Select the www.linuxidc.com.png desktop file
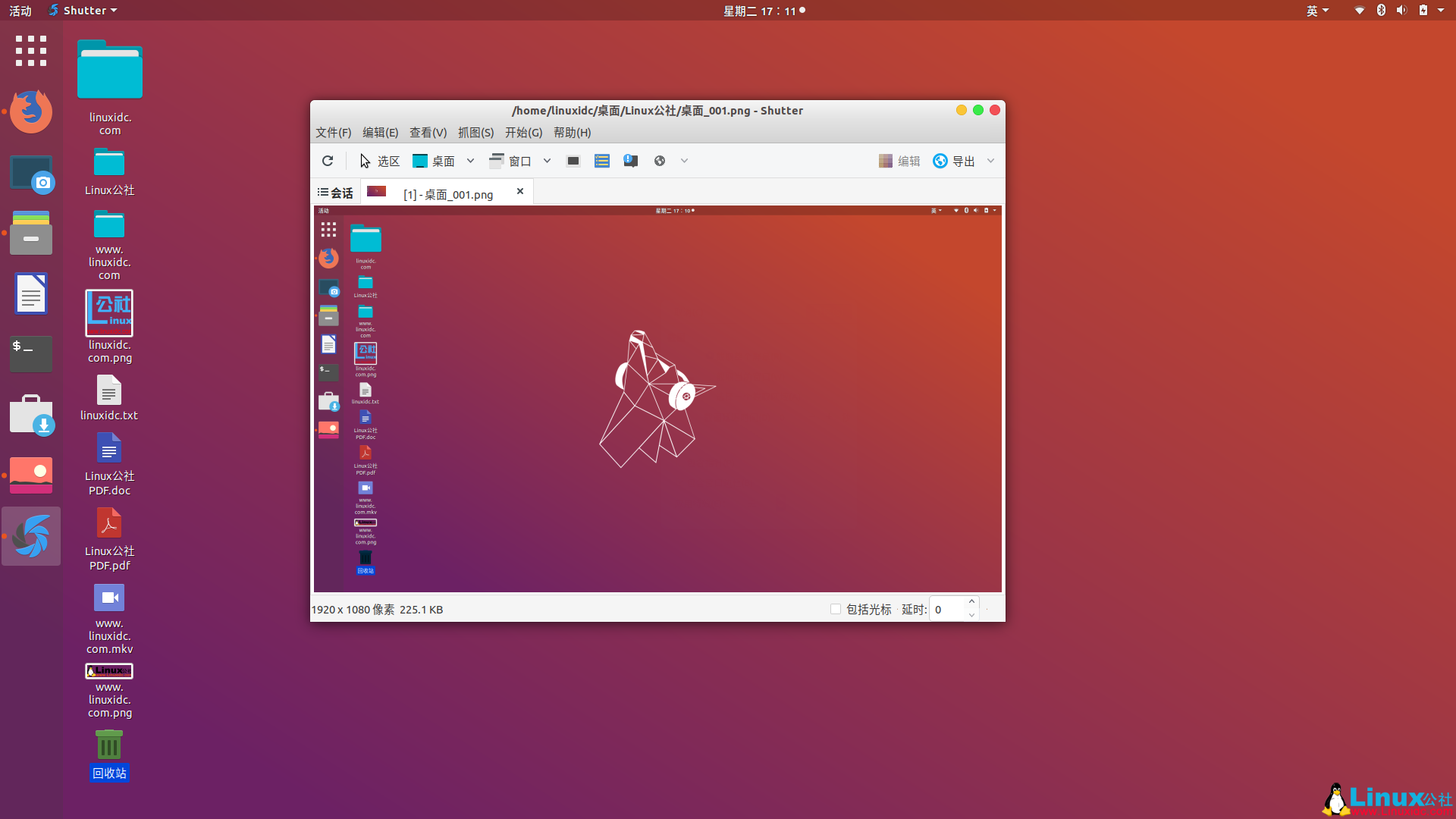The height and width of the screenshot is (819, 1456). (x=110, y=691)
